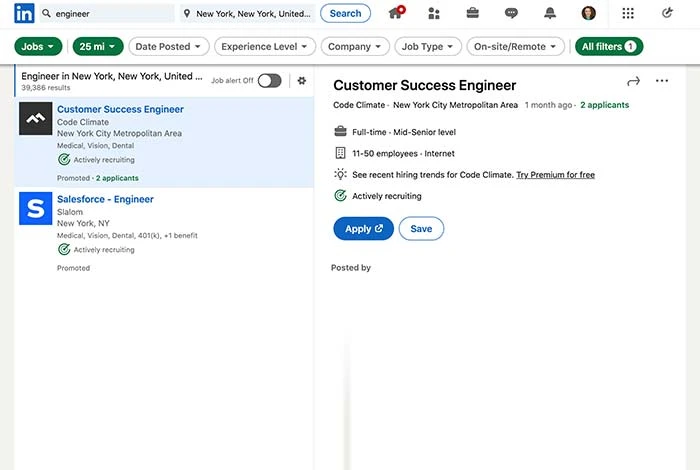
Task: Click Medical, Vision, Dental, 401(k) benefits text
Action: [127, 236]
